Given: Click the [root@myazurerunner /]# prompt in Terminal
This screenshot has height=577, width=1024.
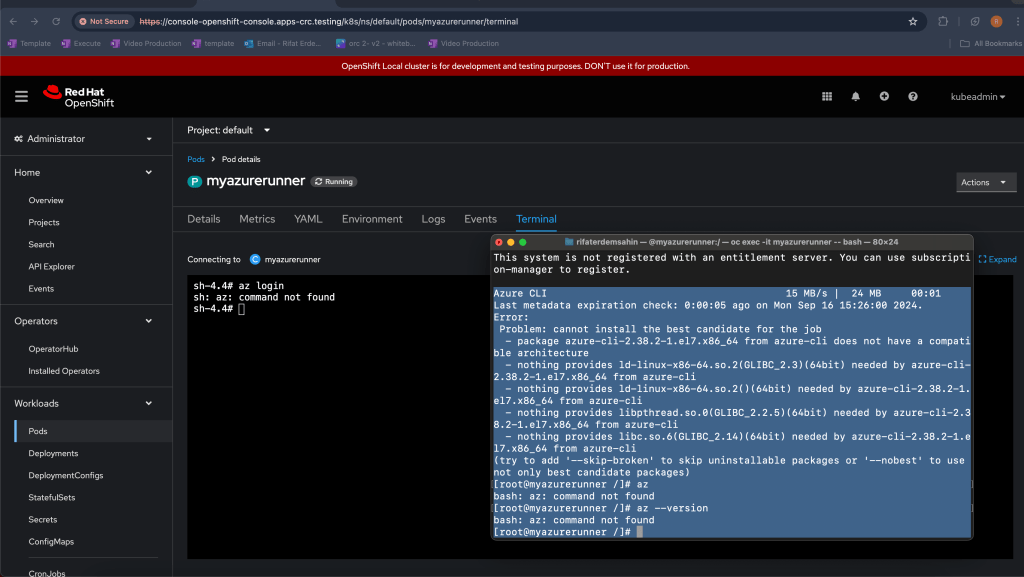Looking at the screenshot, I should tap(562, 532).
